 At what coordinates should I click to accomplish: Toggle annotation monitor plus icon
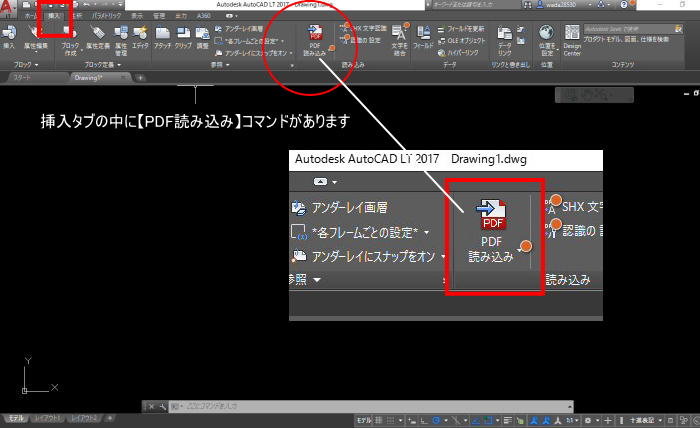click(x=608, y=420)
